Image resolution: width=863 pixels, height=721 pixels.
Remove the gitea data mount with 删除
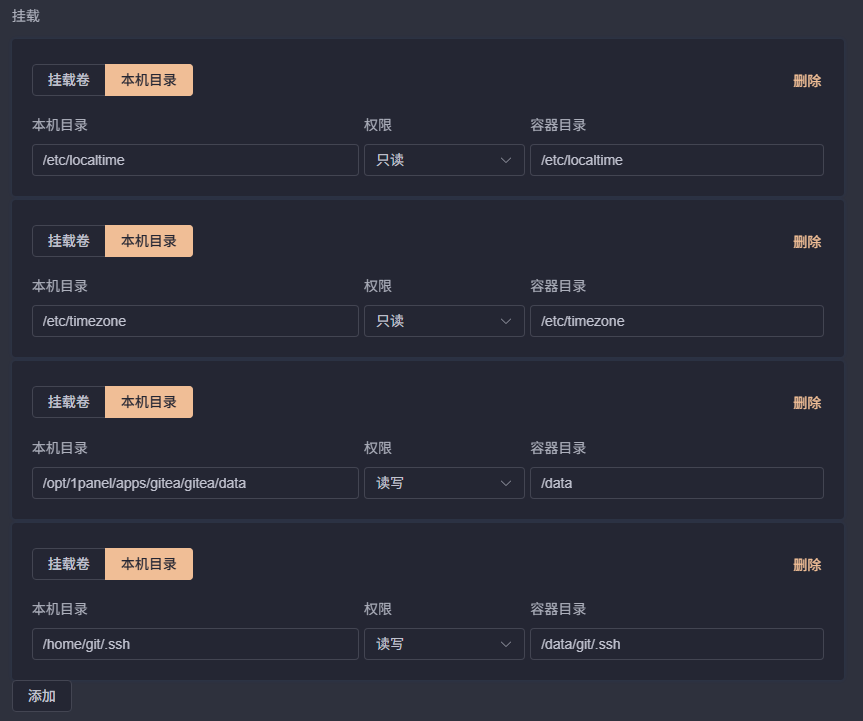pyautogui.click(x=806, y=403)
